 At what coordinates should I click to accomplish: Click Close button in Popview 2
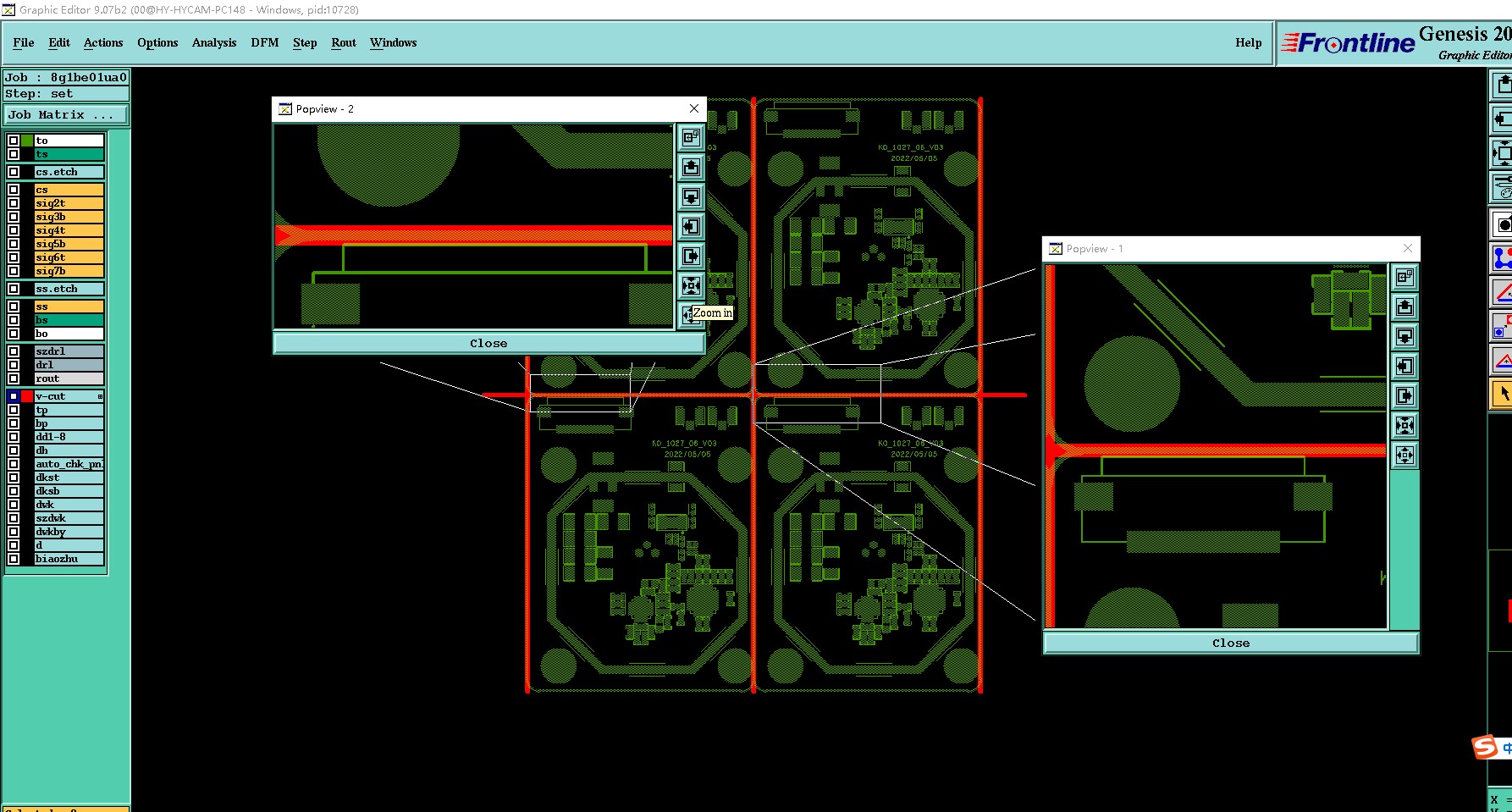tap(488, 343)
